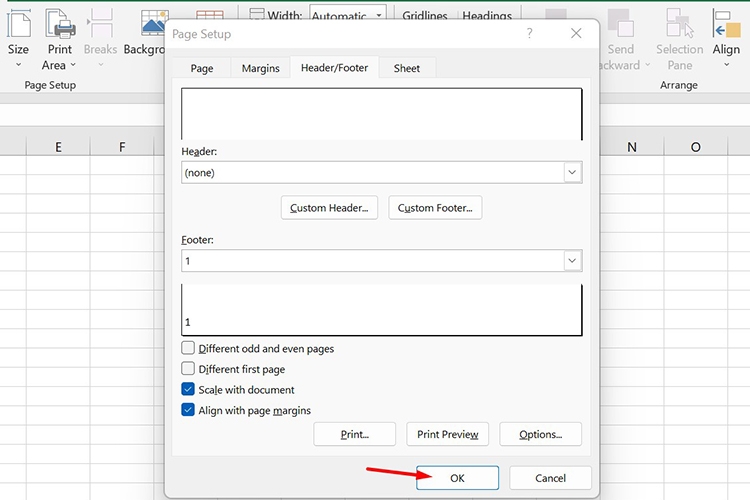This screenshot has height=500, width=750.
Task: Click the Custom Header button
Action: 329,208
